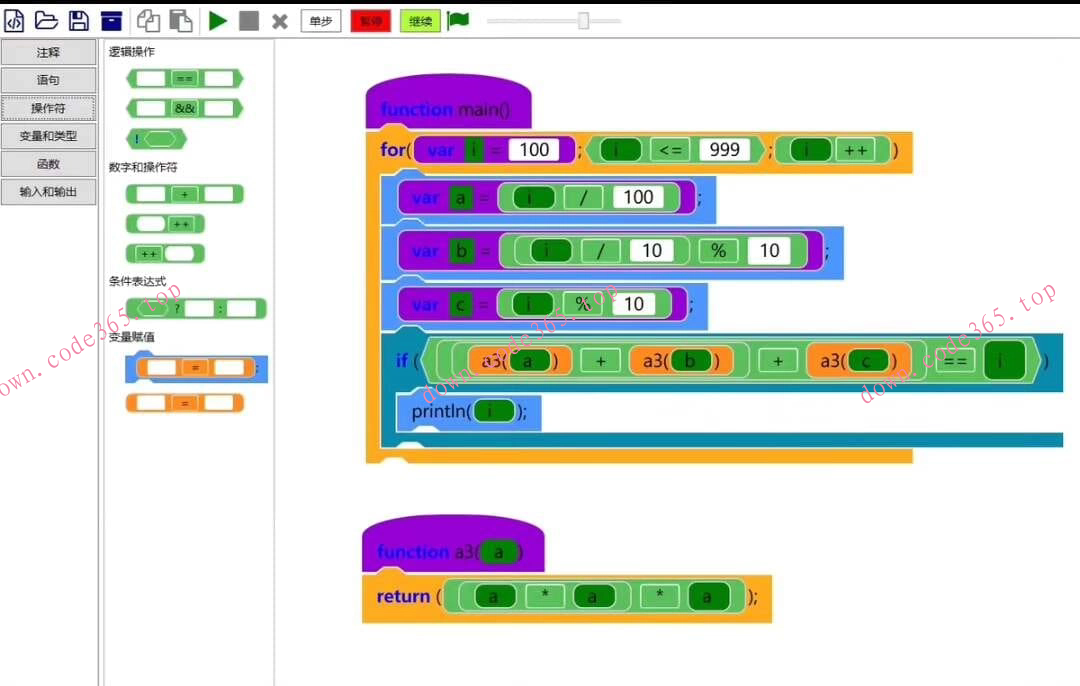Open a file with the folder icon

pyautogui.click(x=46, y=21)
